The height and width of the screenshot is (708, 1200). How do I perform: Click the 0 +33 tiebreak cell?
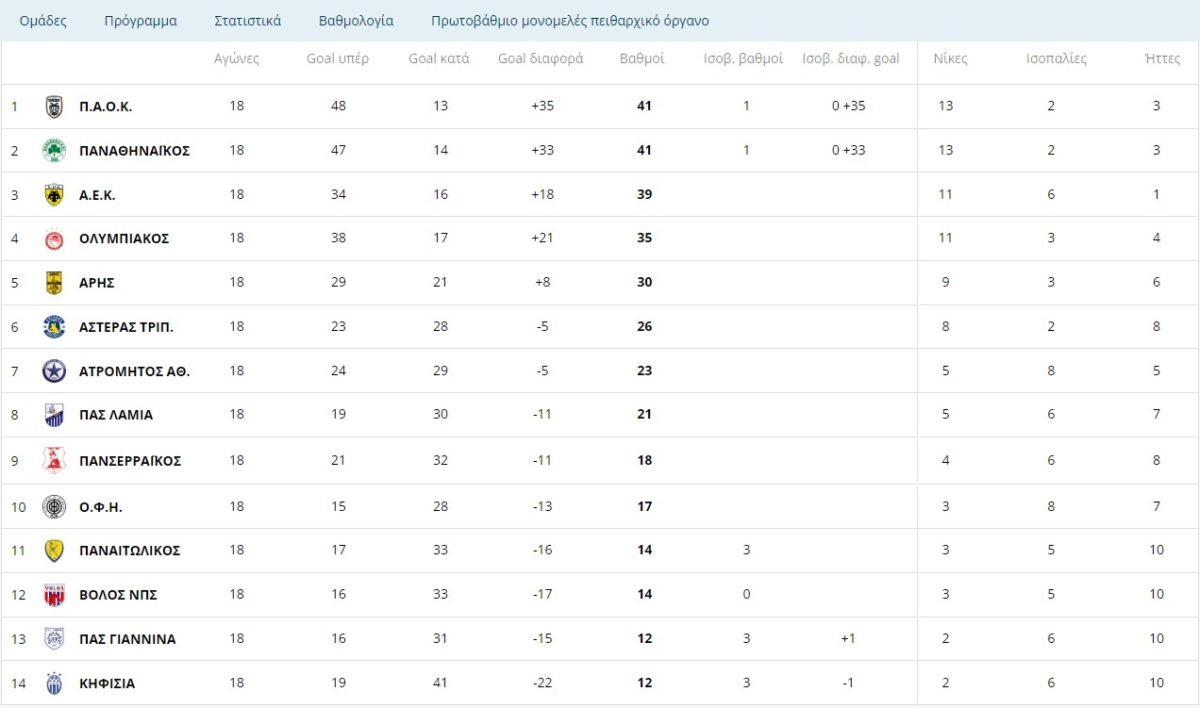(849, 150)
